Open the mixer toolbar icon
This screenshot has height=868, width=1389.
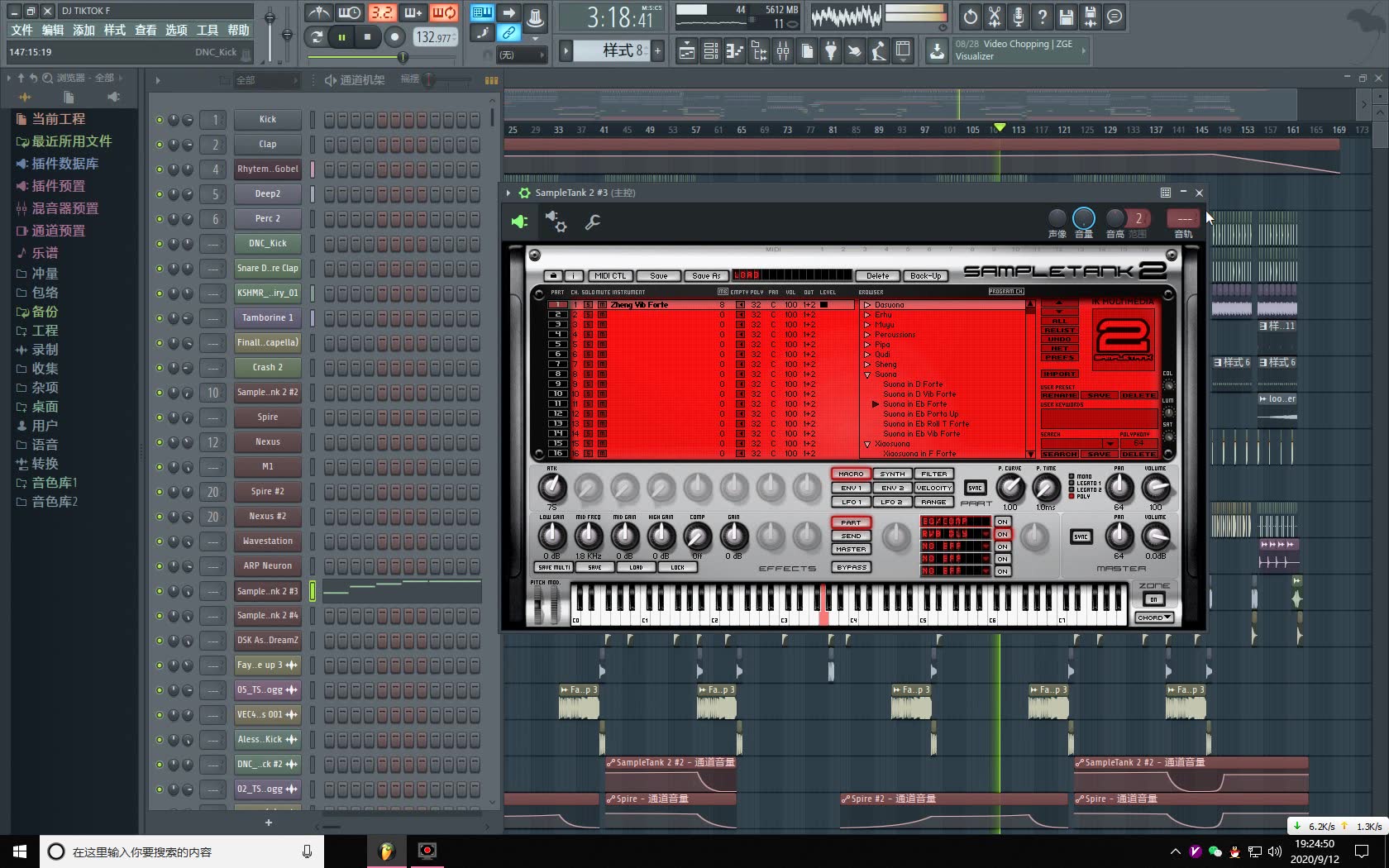pos(783,51)
